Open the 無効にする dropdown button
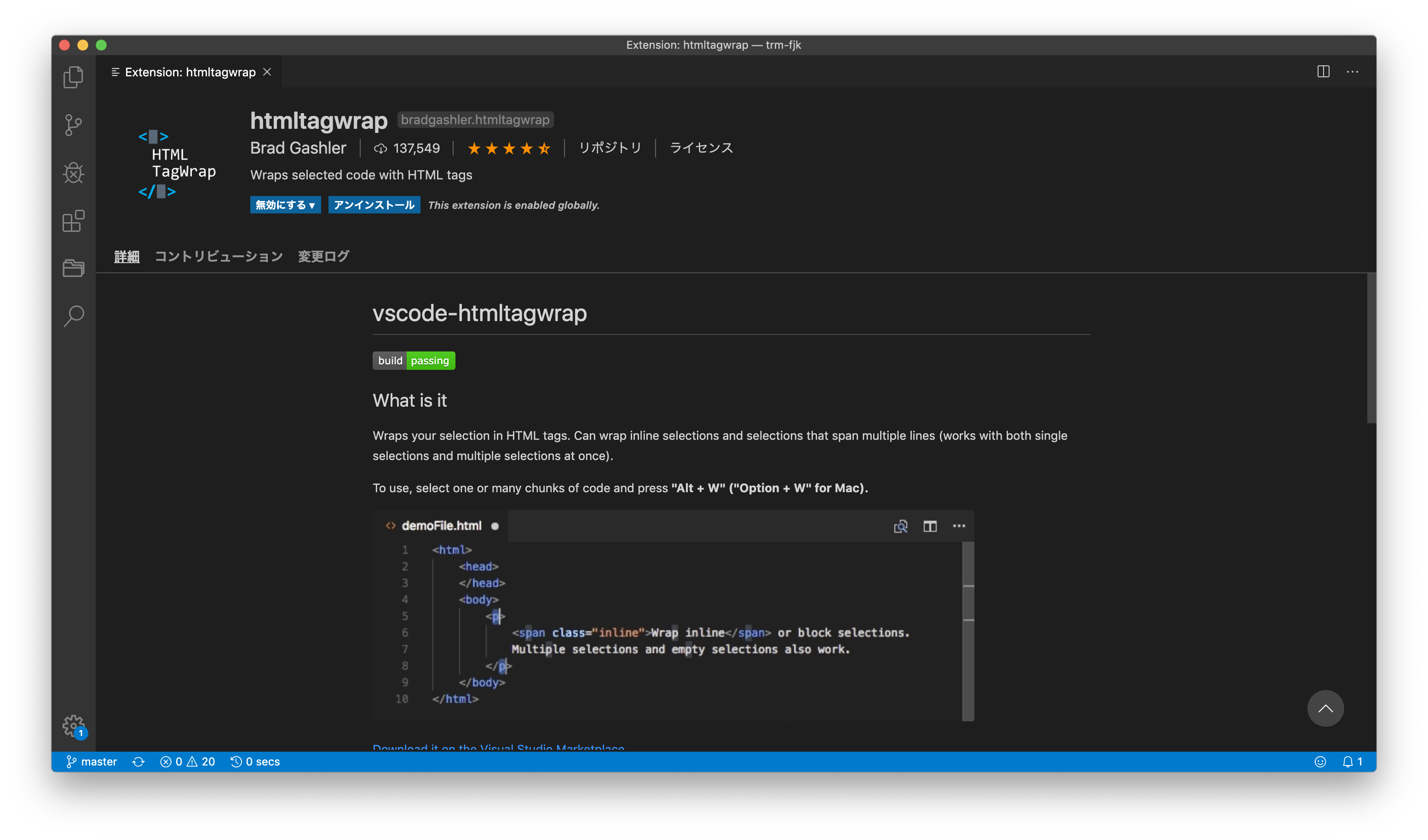Image resolution: width=1428 pixels, height=840 pixels. tap(285, 205)
